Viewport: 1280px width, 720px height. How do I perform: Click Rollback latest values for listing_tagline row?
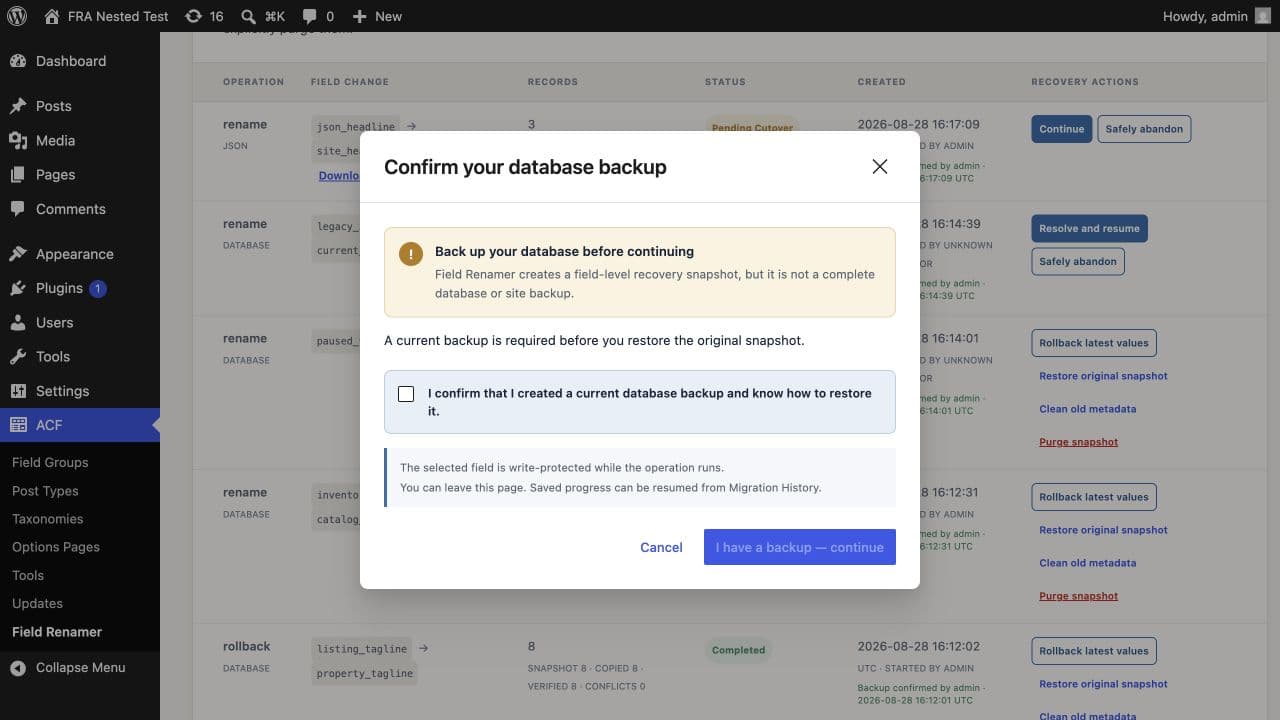click(x=1094, y=651)
